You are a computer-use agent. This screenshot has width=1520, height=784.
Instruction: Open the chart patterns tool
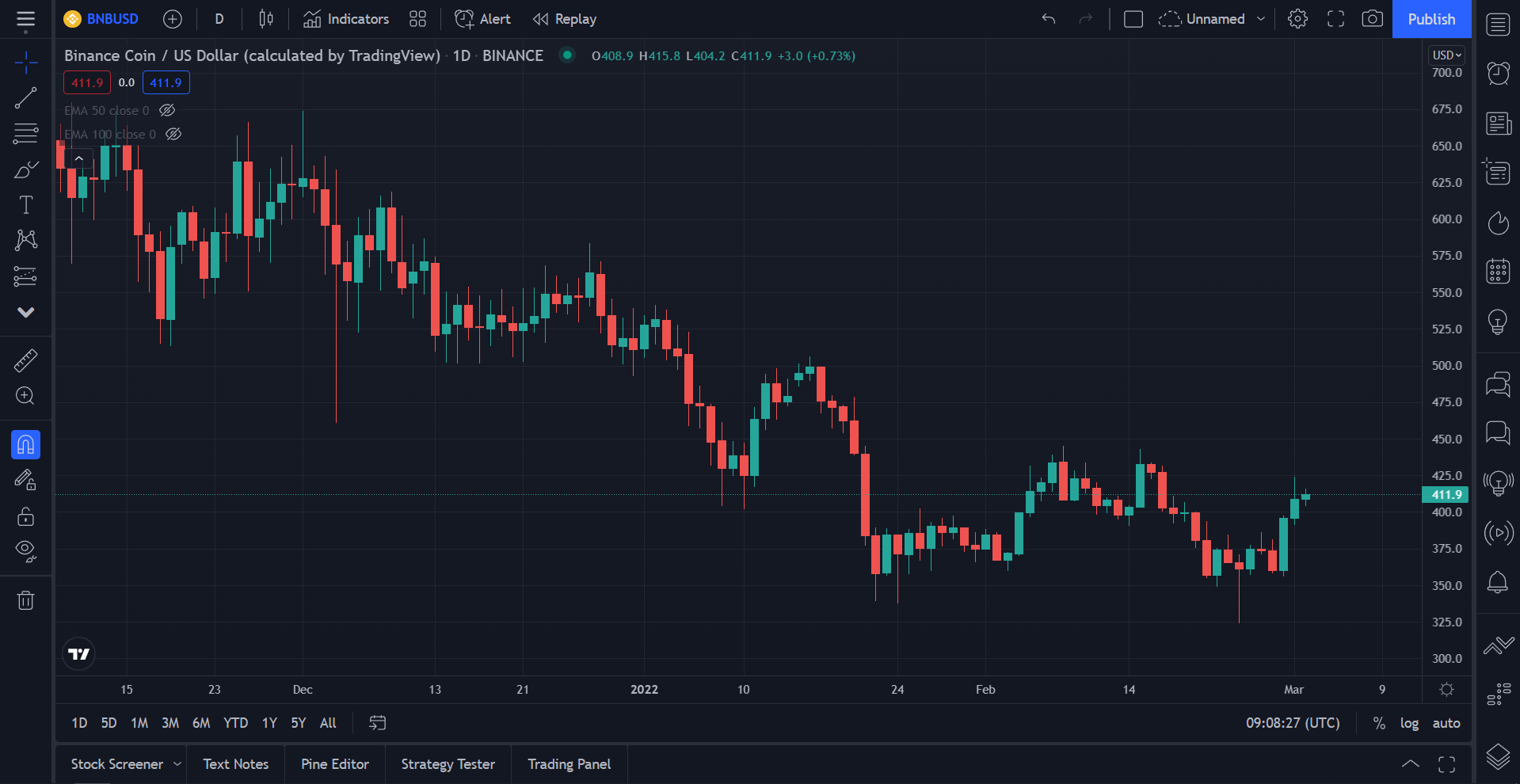(25, 240)
